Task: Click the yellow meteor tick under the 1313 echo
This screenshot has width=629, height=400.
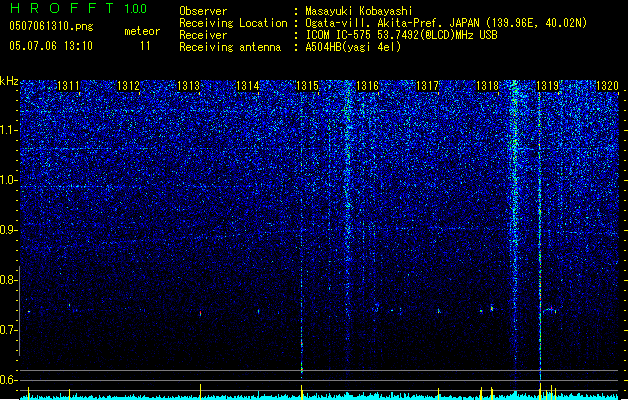Action: tap(201, 392)
